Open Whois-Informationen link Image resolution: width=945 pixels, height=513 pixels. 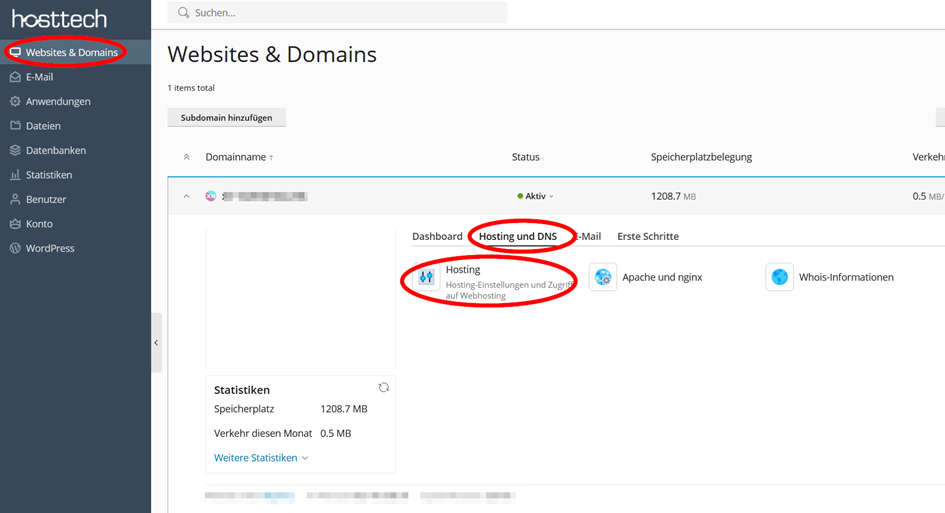tap(846, 277)
